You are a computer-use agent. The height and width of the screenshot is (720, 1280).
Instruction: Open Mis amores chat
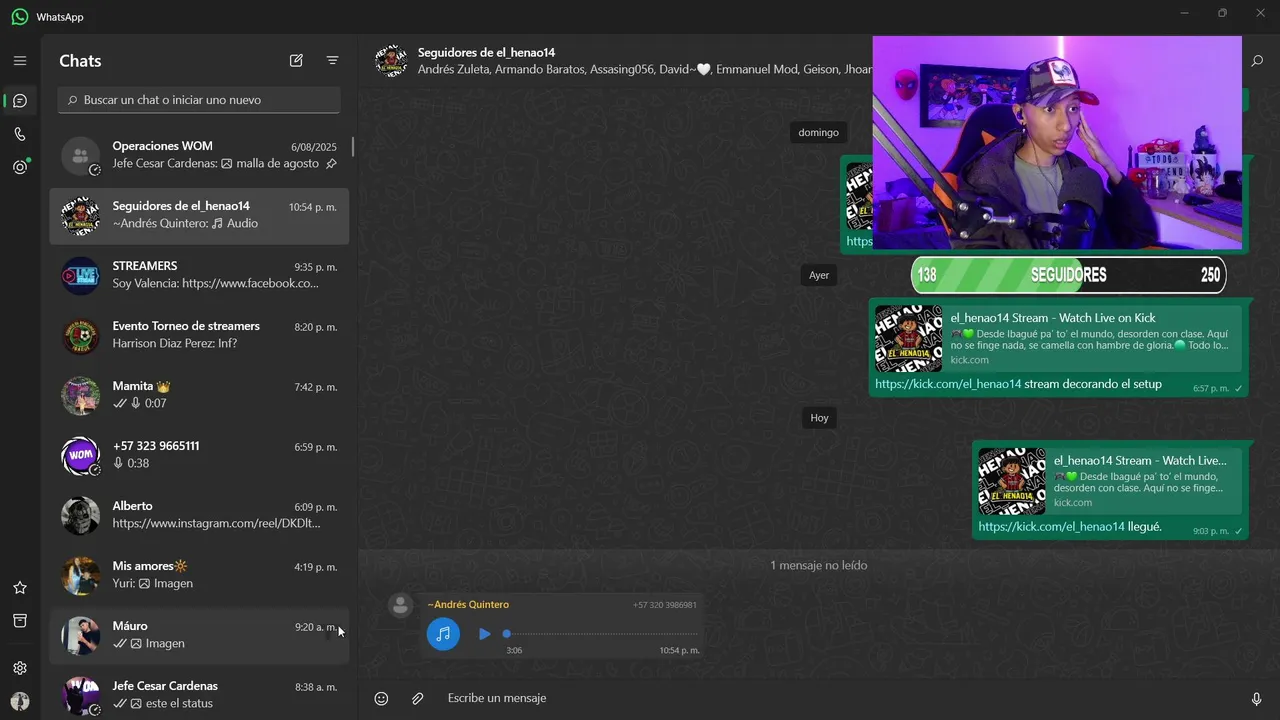tap(199, 575)
